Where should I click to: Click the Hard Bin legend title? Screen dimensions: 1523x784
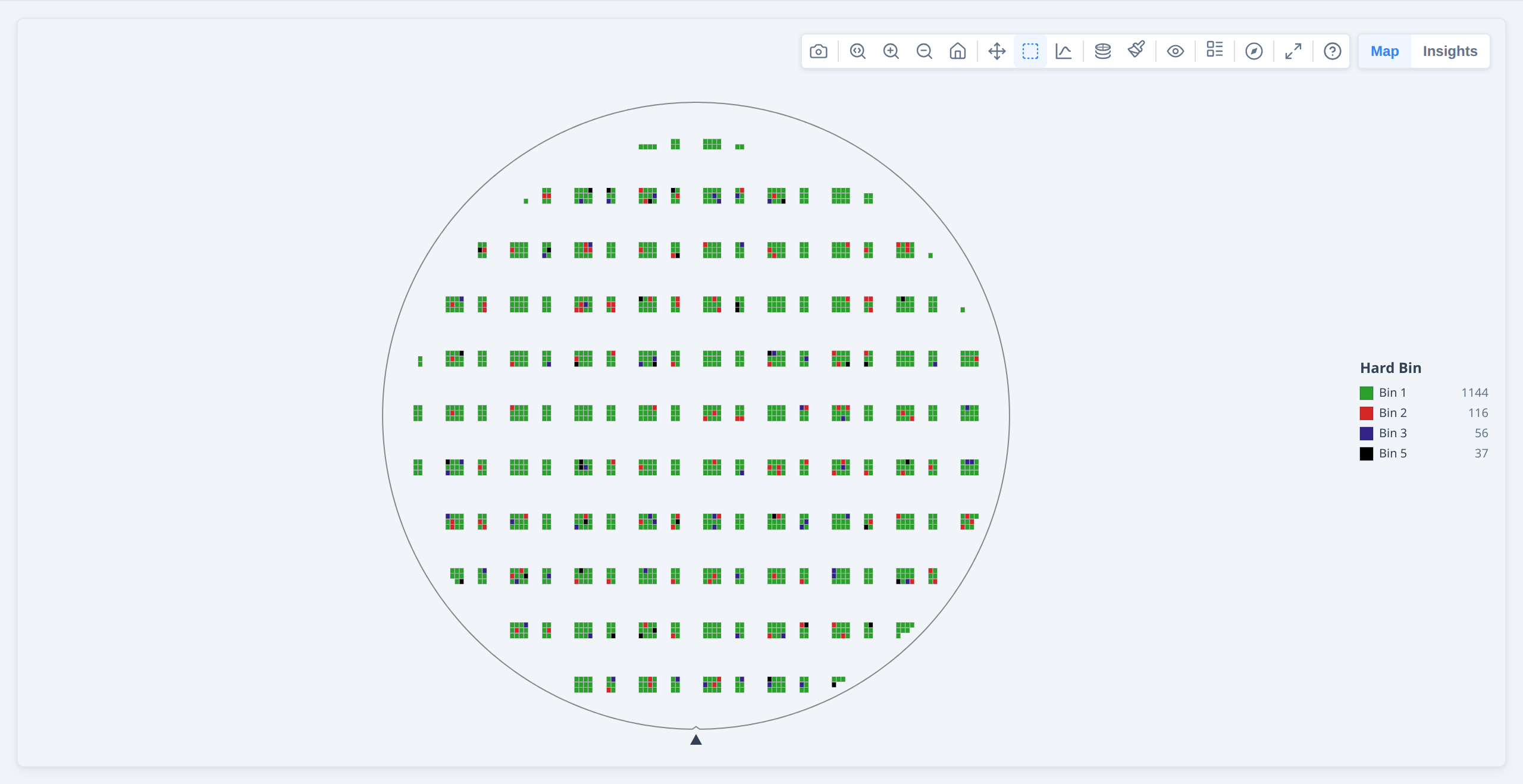(x=1390, y=368)
